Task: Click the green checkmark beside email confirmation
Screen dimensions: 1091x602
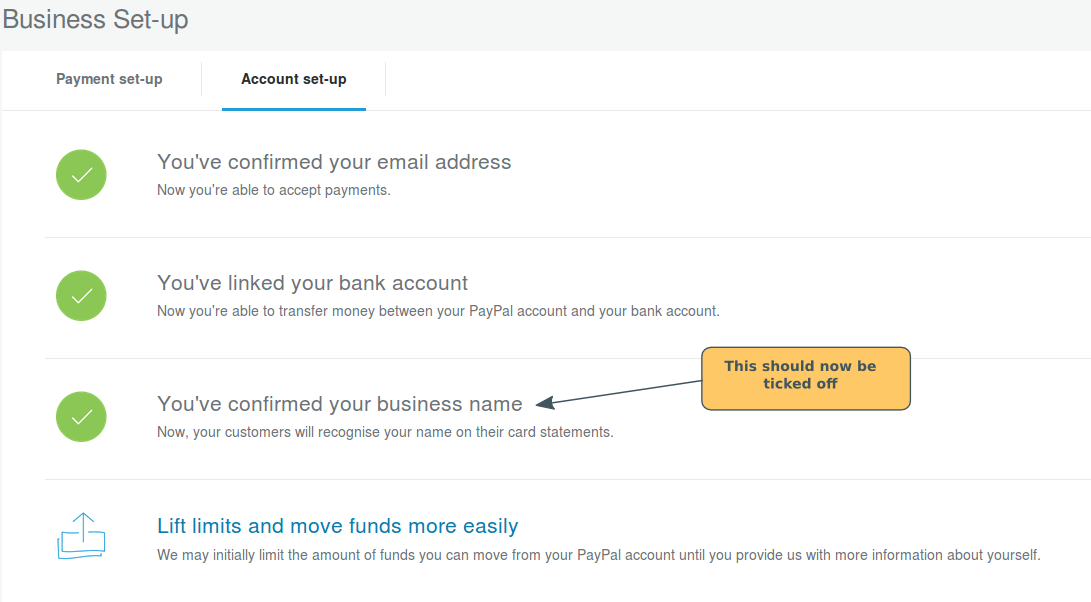Action: point(81,174)
